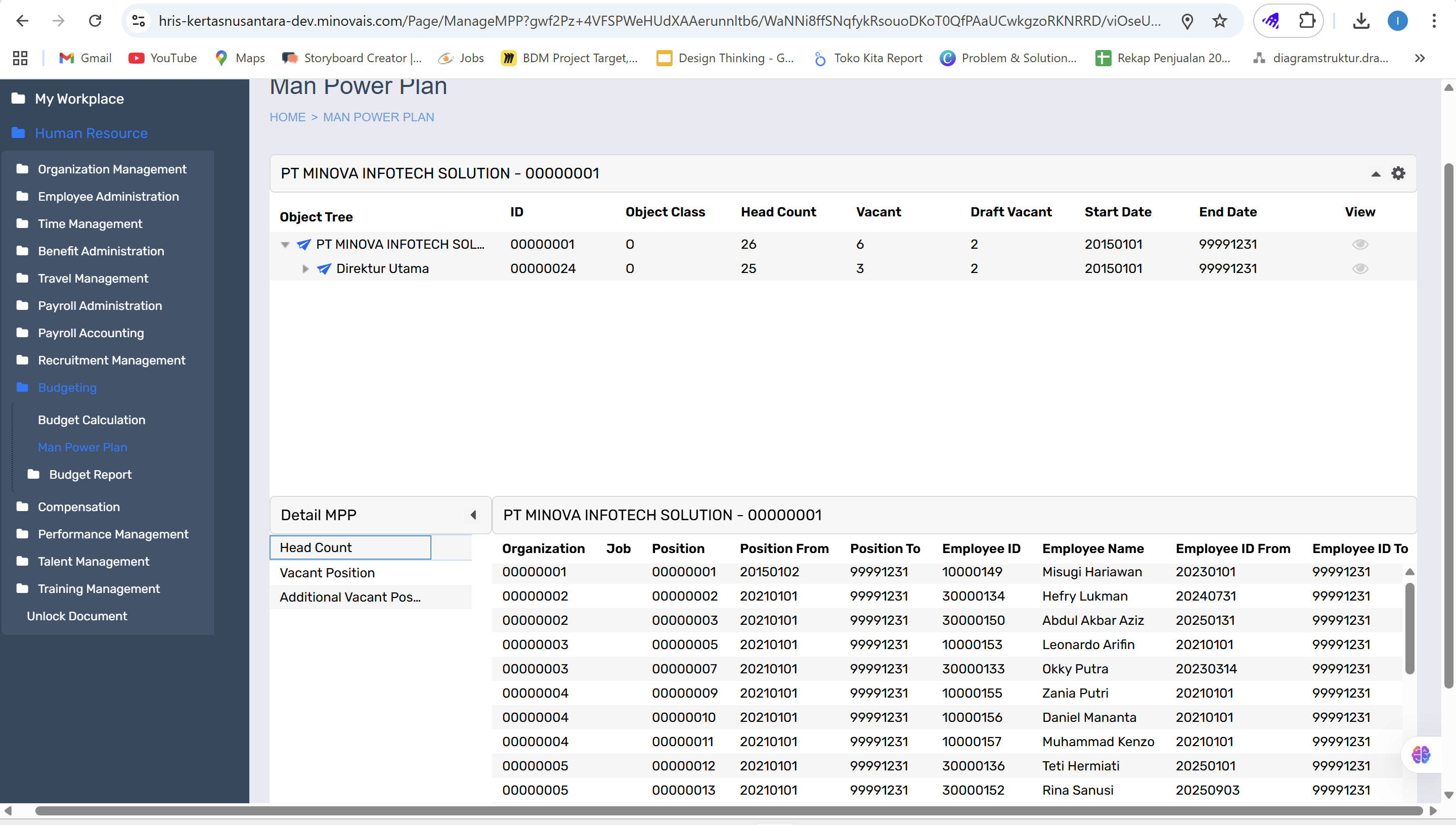Click the bookmark star icon in address bar

1220,21
